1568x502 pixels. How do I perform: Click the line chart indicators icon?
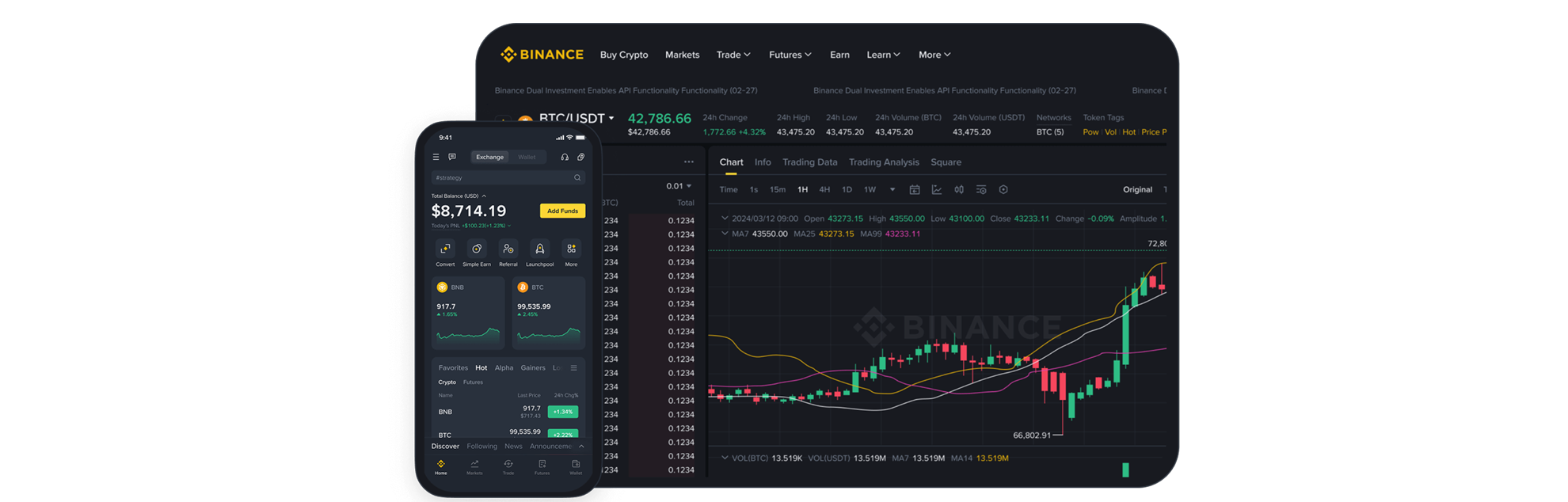coord(937,190)
